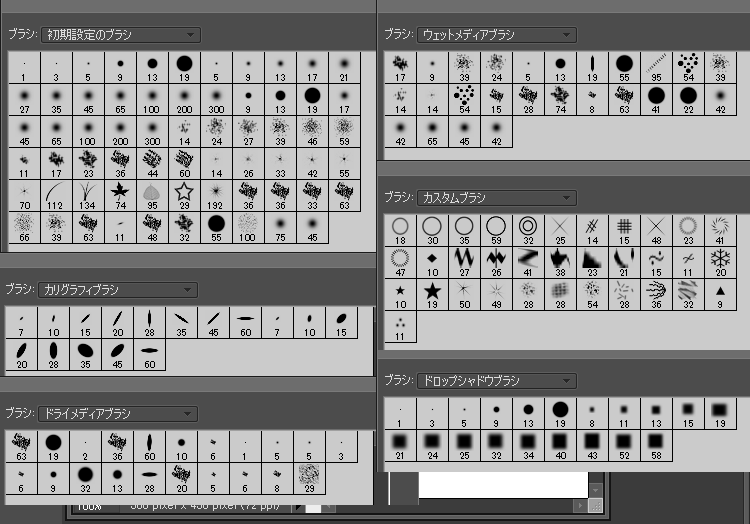750x524 pixels.
Task: Select the chalk brush 63 in dry media
Action: tap(21, 447)
